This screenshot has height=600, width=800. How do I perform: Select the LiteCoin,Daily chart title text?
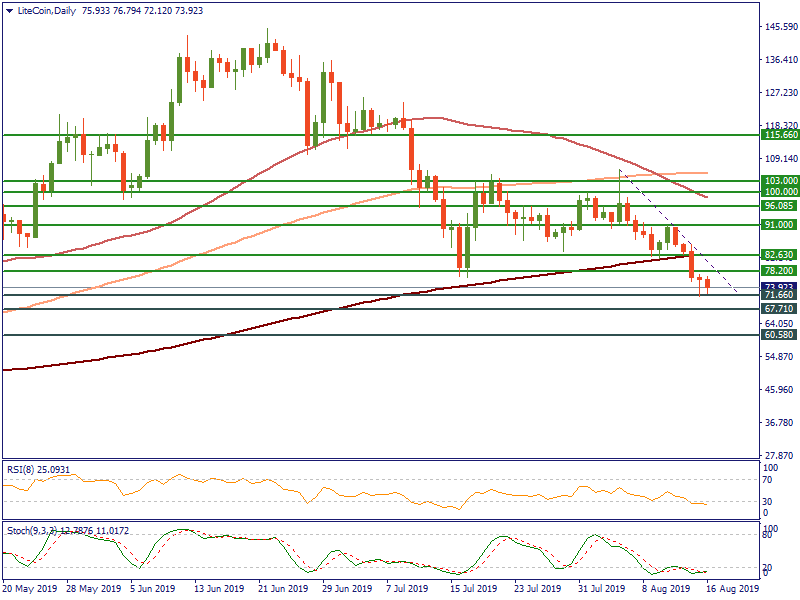click(46, 11)
